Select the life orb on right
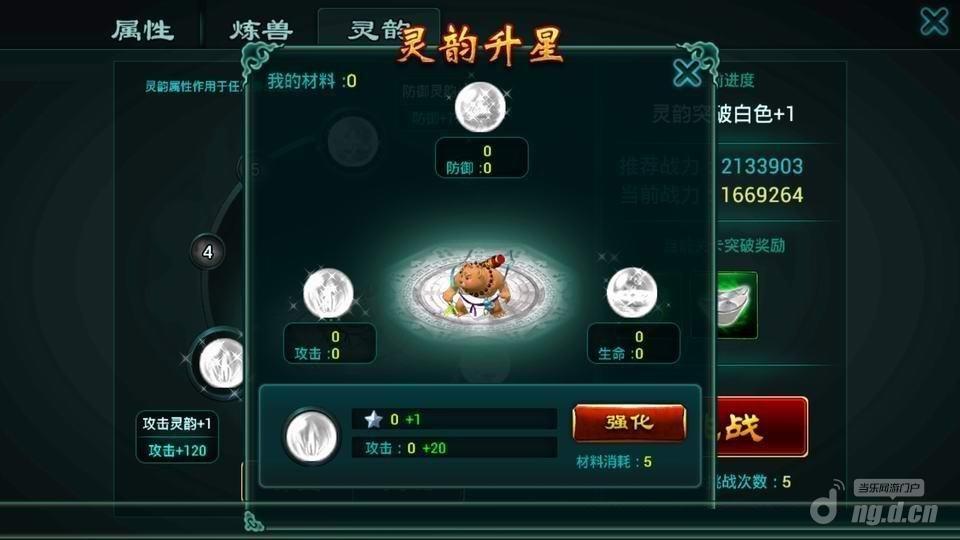Viewport: 960px width, 540px height. (632, 293)
